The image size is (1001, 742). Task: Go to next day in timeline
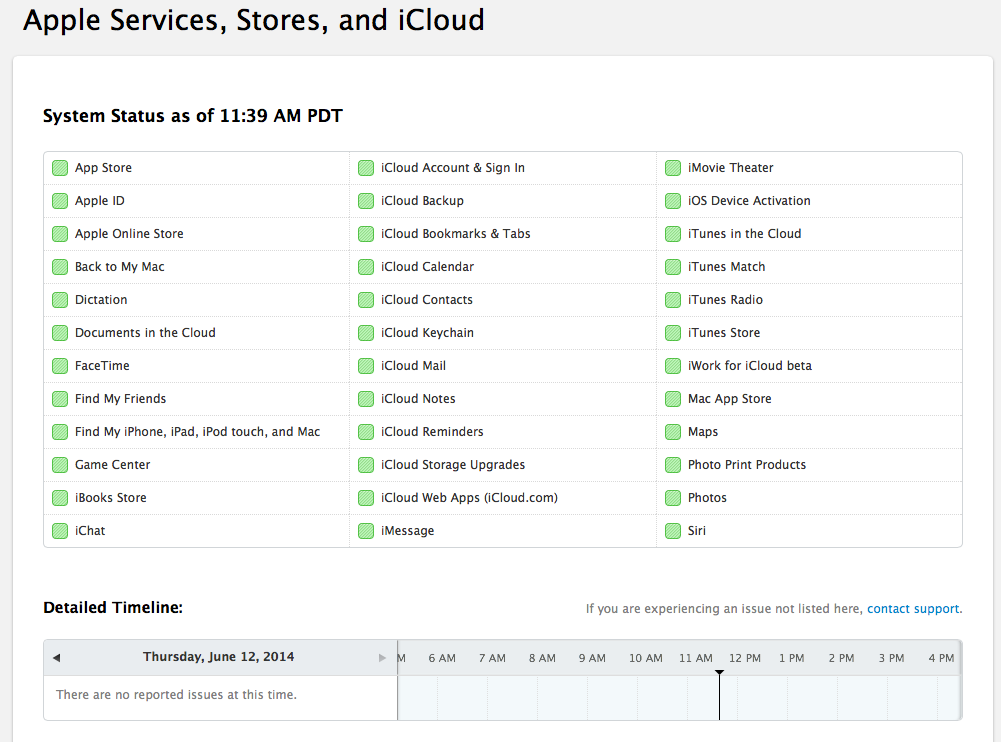point(382,658)
